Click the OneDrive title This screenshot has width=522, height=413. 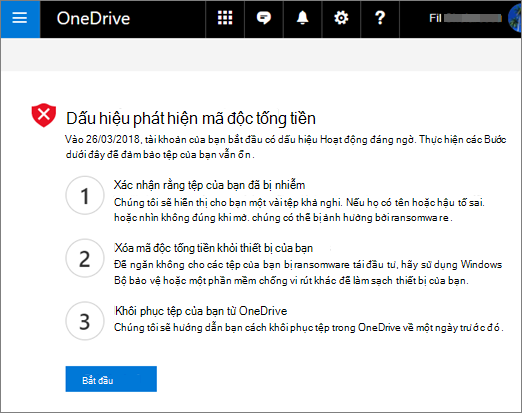93,19
